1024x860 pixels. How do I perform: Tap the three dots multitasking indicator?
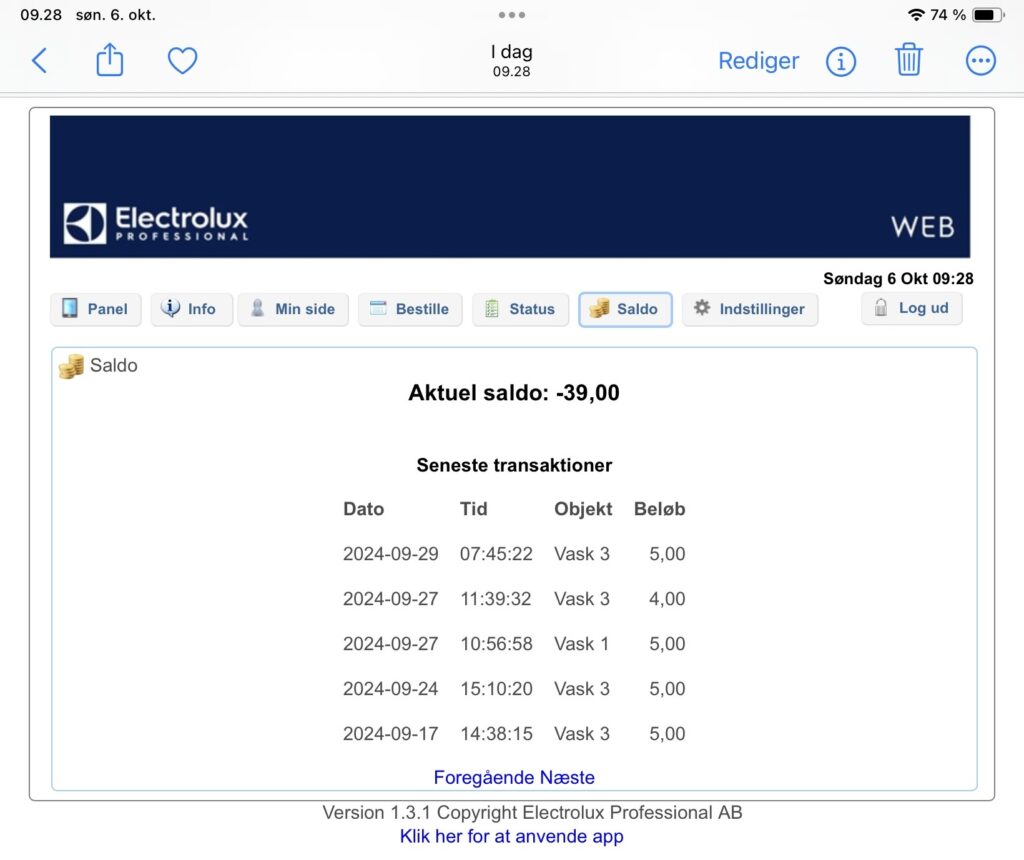(x=511, y=14)
